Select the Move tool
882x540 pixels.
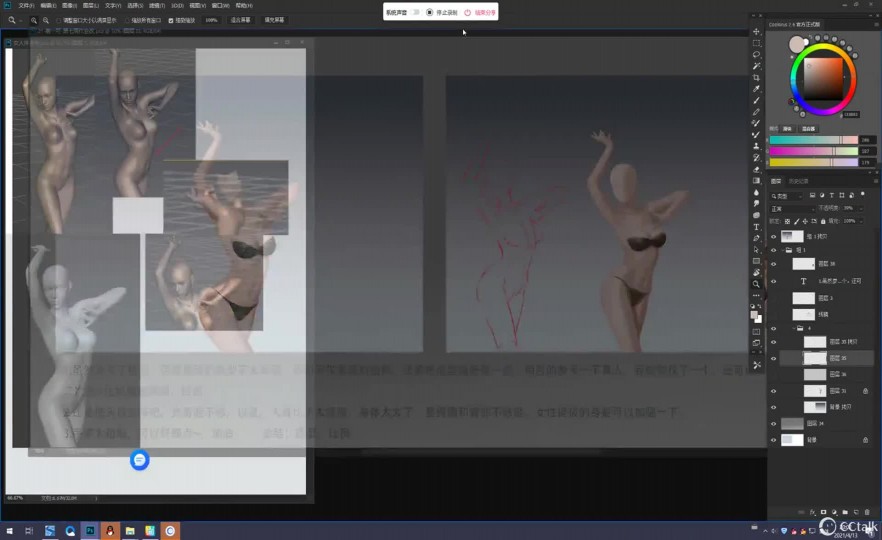(757, 32)
